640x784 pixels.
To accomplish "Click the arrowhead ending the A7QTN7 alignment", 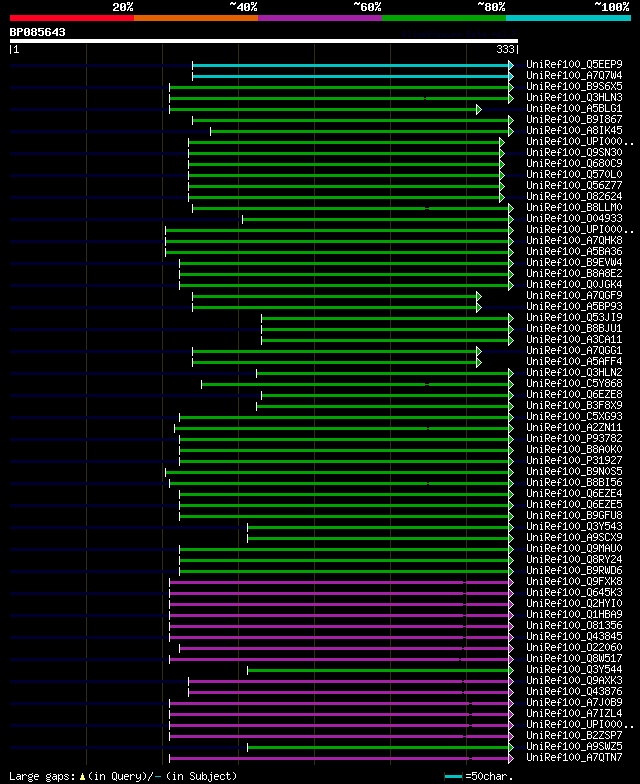I will 511,758.
